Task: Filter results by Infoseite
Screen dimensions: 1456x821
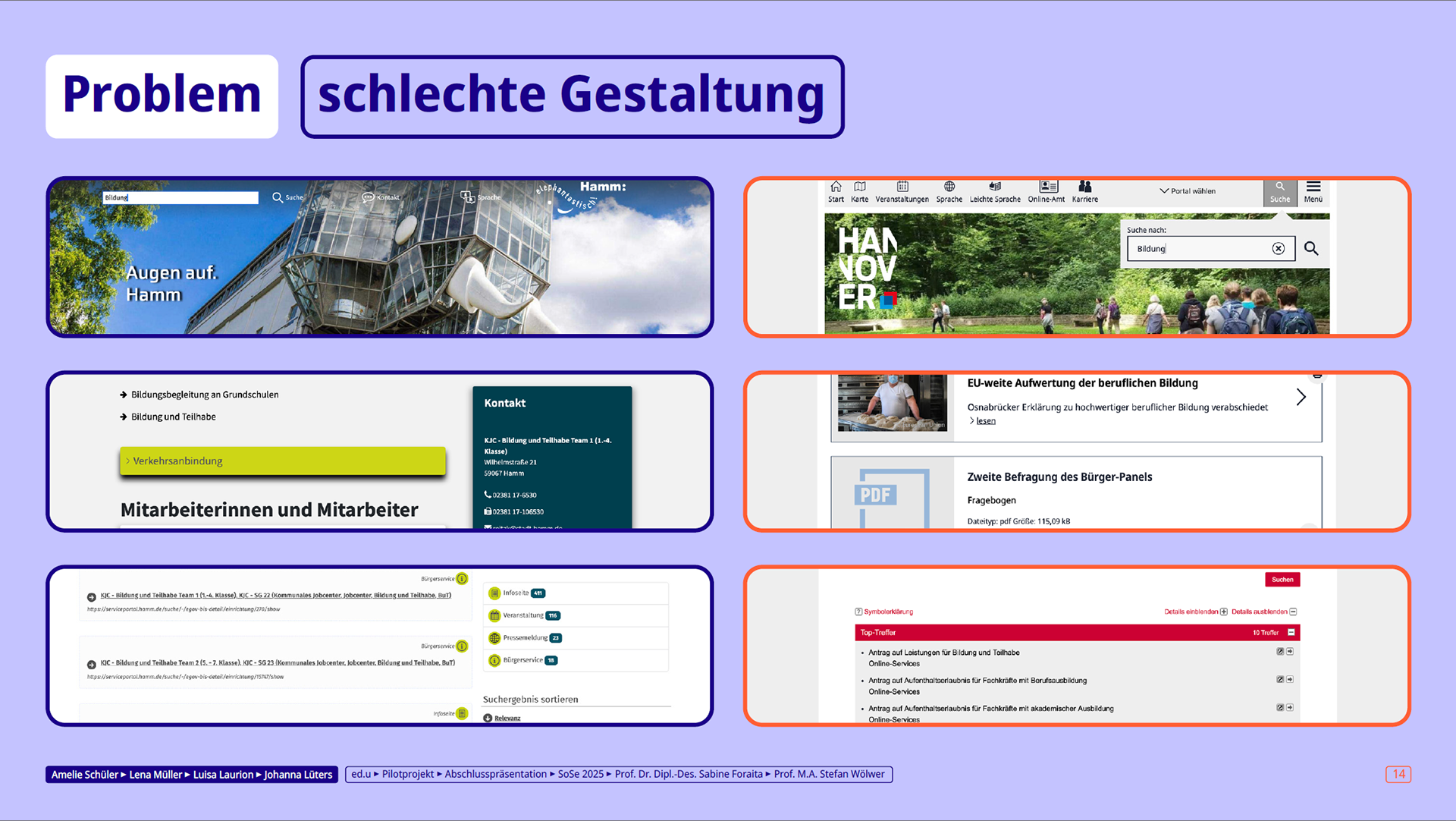Action: click(516, 593)
